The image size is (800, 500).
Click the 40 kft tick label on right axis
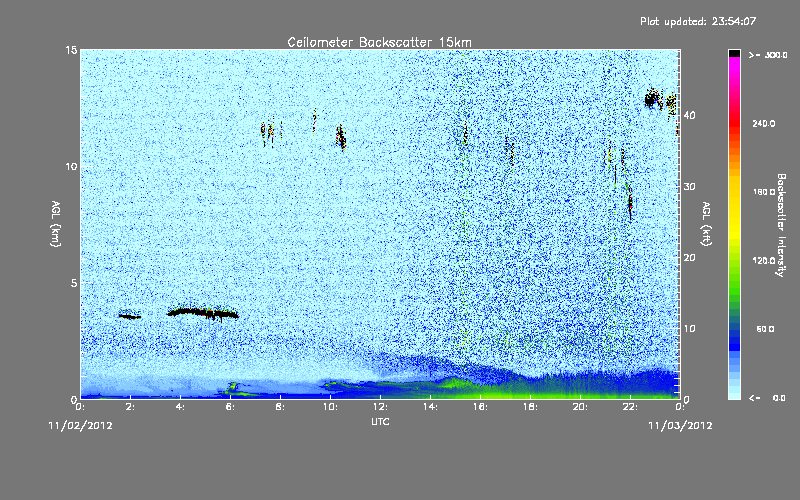pos(689,115)
